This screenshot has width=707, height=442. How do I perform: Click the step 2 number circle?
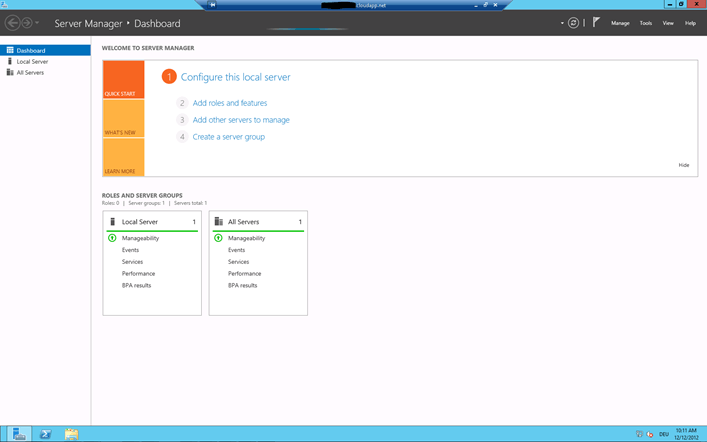tap(182, 103)
